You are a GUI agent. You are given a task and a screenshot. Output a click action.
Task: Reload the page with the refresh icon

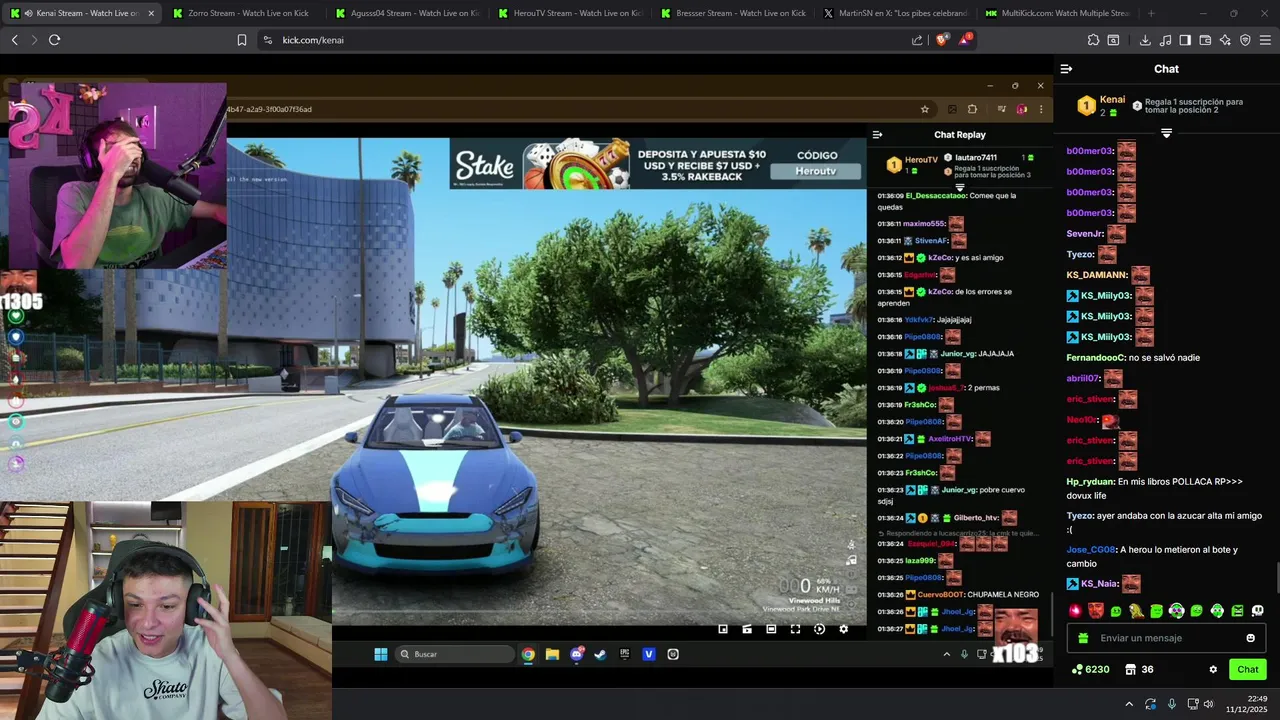point(54,40)
